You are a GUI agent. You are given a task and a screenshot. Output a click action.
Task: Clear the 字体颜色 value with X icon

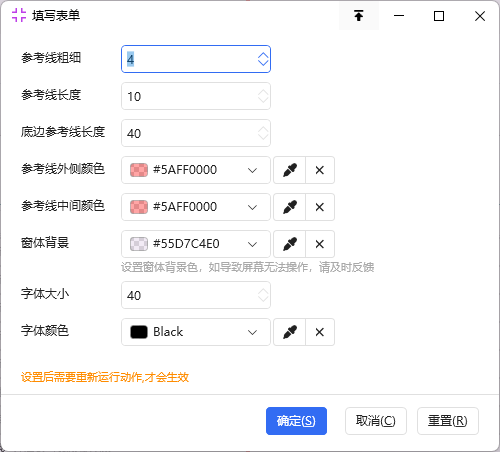[x=320, y=332]
